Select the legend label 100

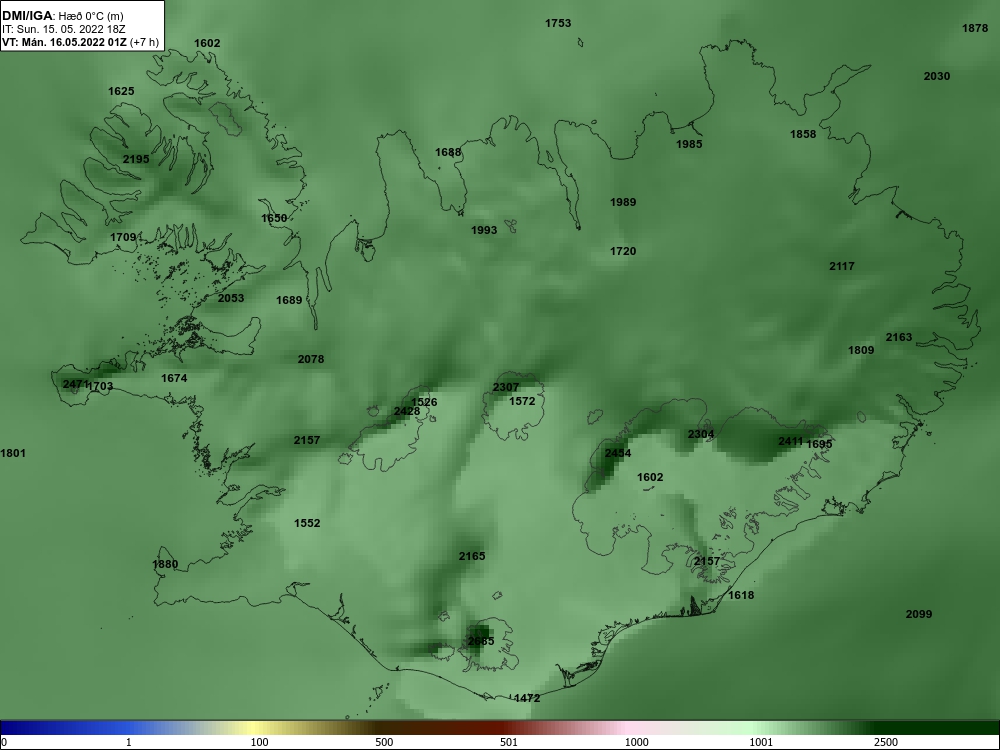259,742
